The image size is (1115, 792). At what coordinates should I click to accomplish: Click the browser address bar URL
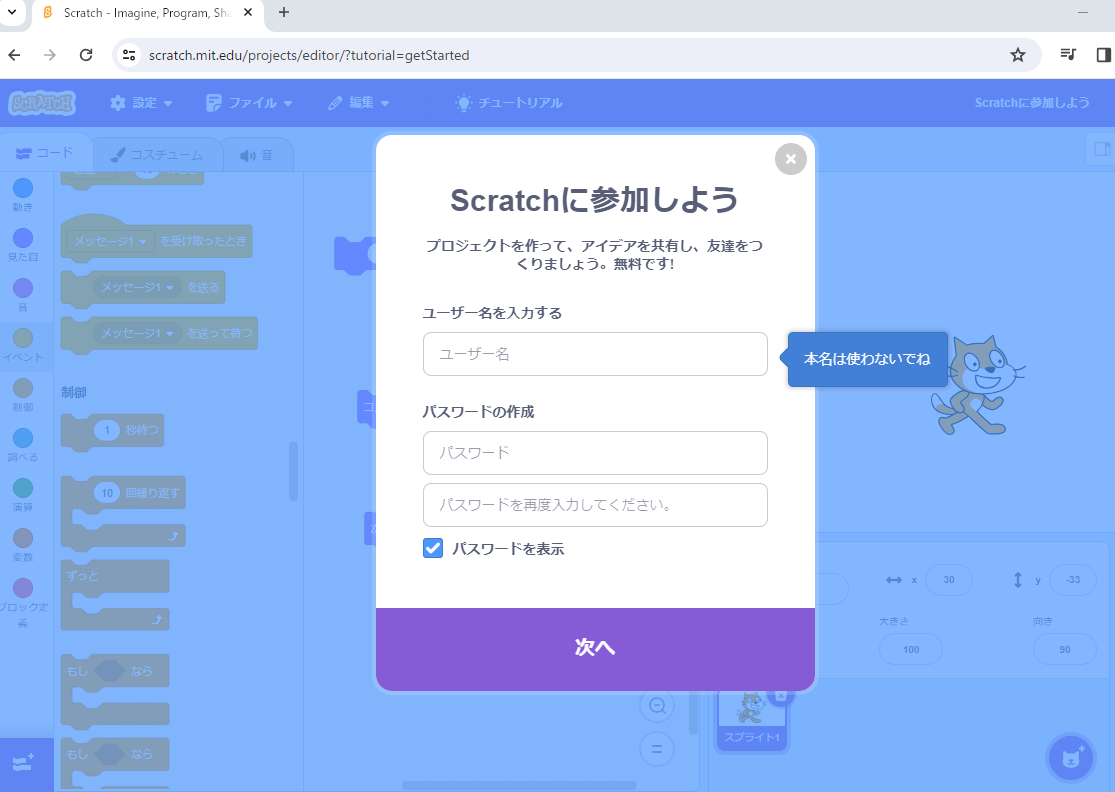309,55
